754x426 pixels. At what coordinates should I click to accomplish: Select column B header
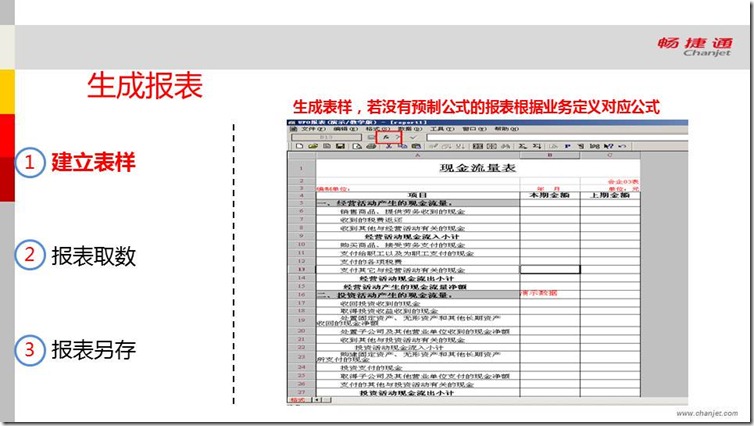click(550, 155)
